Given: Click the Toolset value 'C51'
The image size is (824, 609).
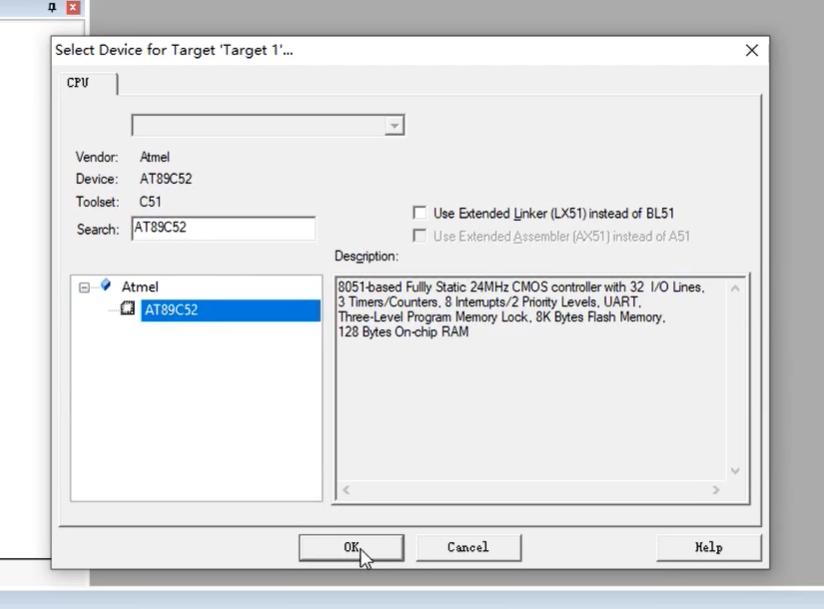Looking at the screenshot, I should click(150, 202).
